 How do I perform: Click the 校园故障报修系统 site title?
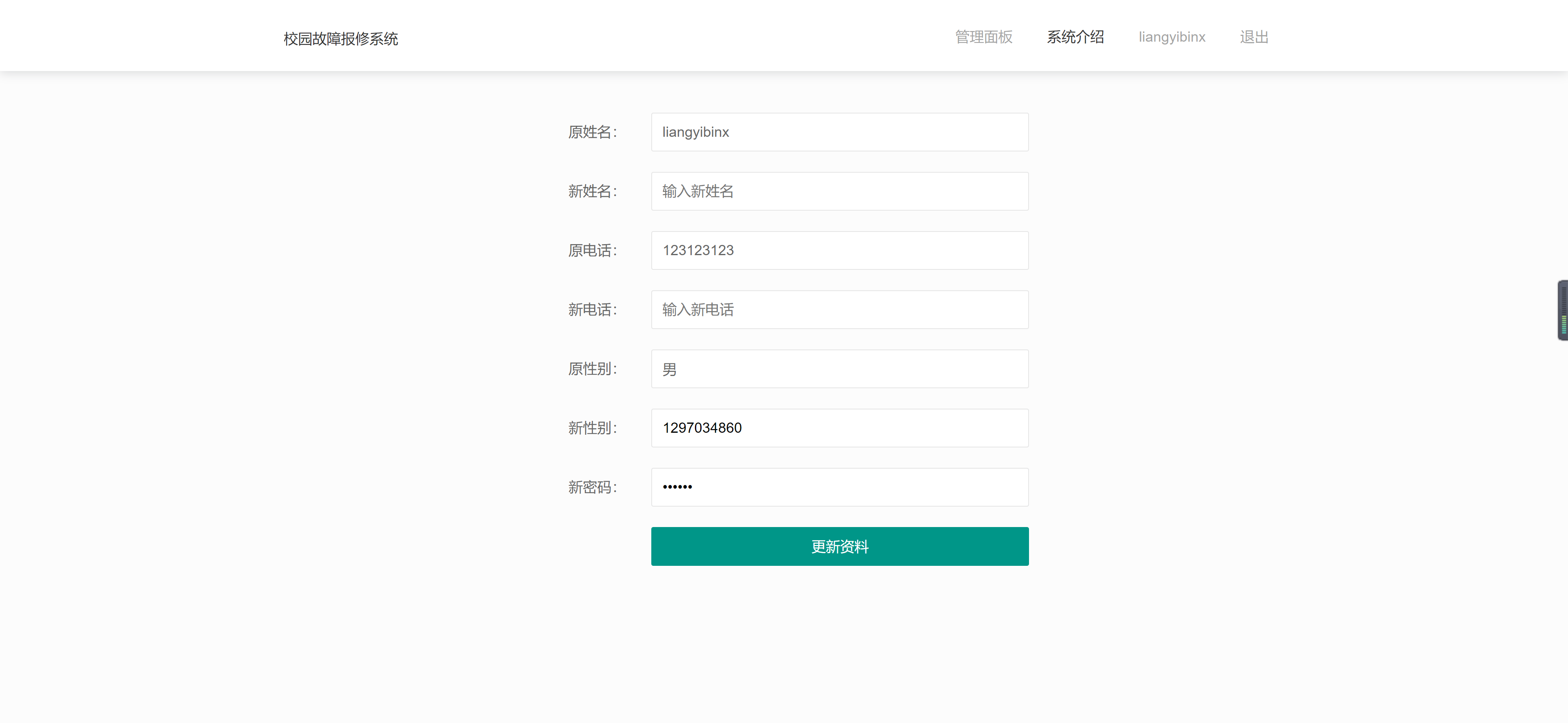point(340,39)
